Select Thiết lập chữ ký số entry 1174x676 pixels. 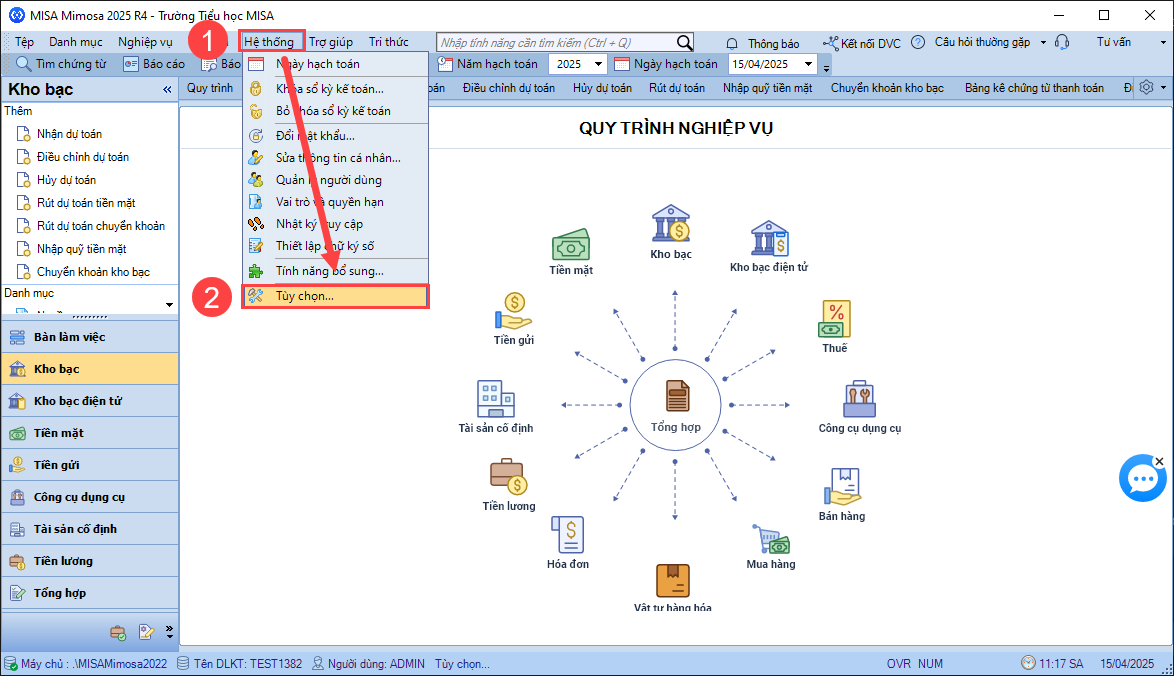pyautogui.click(x=335, y=246)
